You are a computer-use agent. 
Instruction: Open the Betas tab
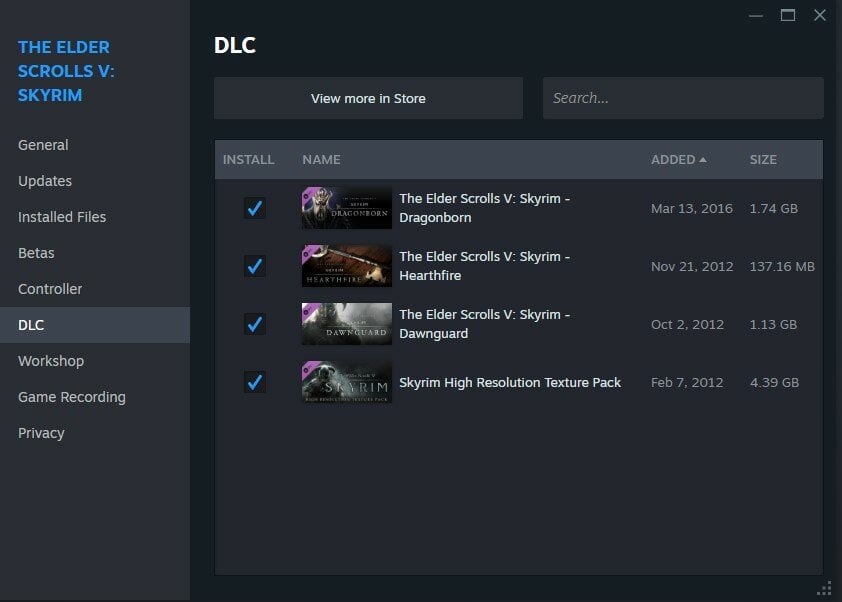point(95,253)
